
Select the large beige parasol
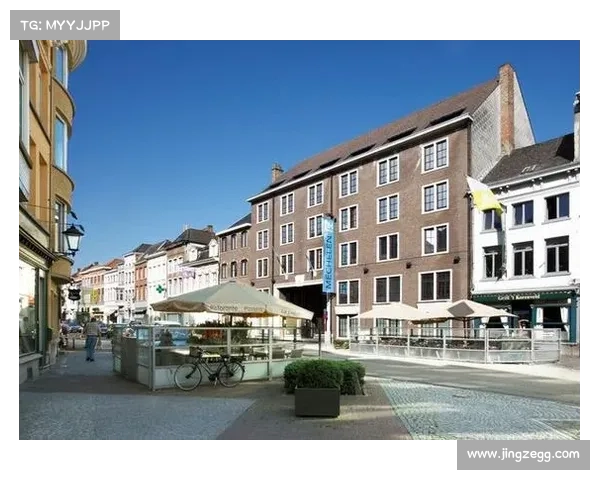coord(232,298)
